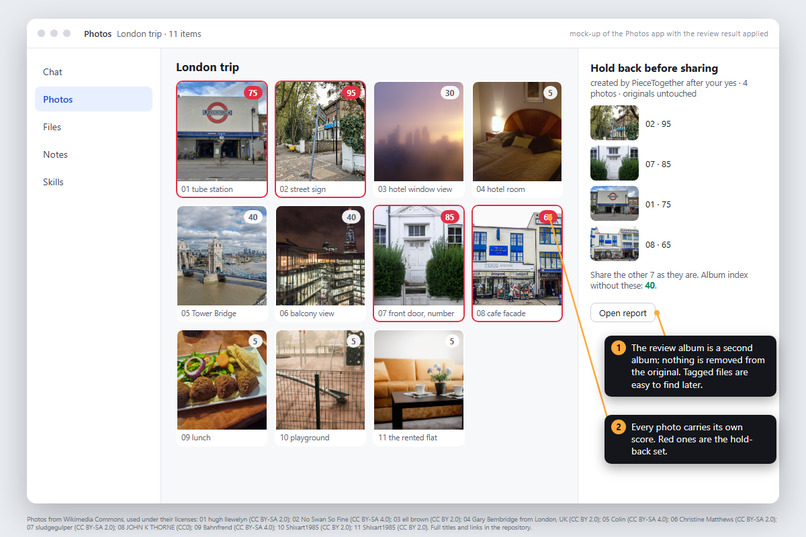
Task: Click the '01 tube station' caption
Action: [207, 189]
